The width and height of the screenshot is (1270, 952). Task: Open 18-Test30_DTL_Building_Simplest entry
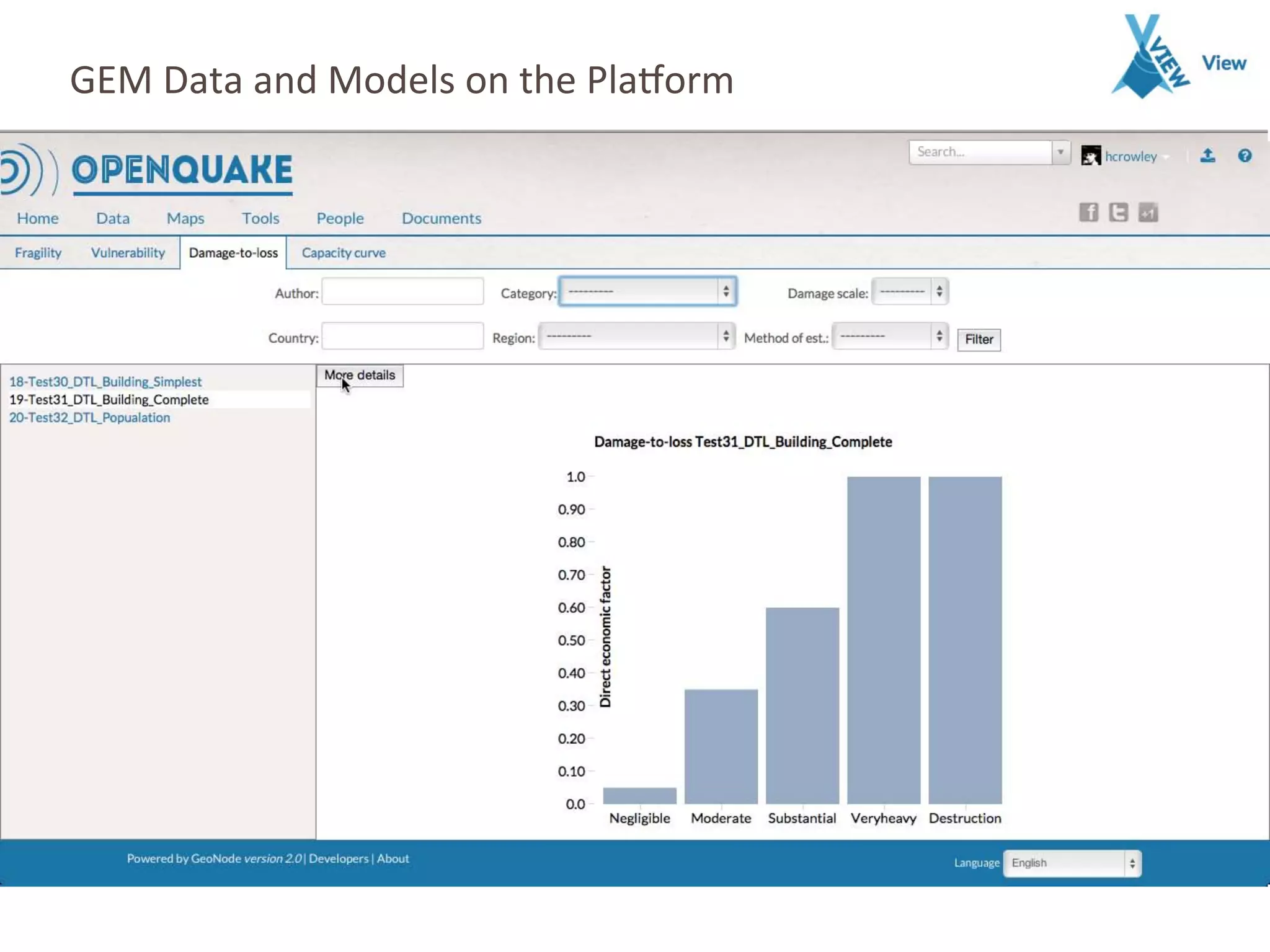pyautogui.click(x=105, y=382)
